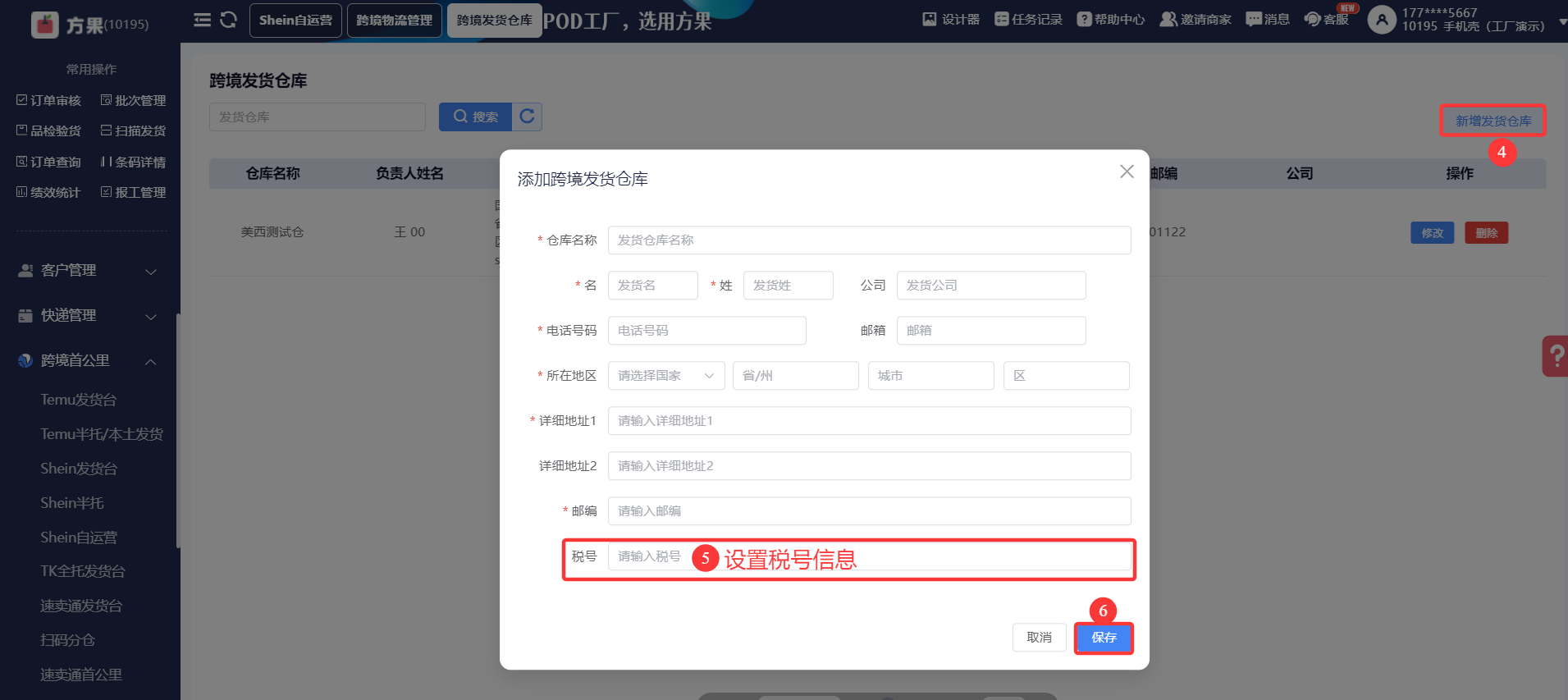Click 修改 for 美西测试仓
1568x700 pixels.
click(x=1433, y=233)
